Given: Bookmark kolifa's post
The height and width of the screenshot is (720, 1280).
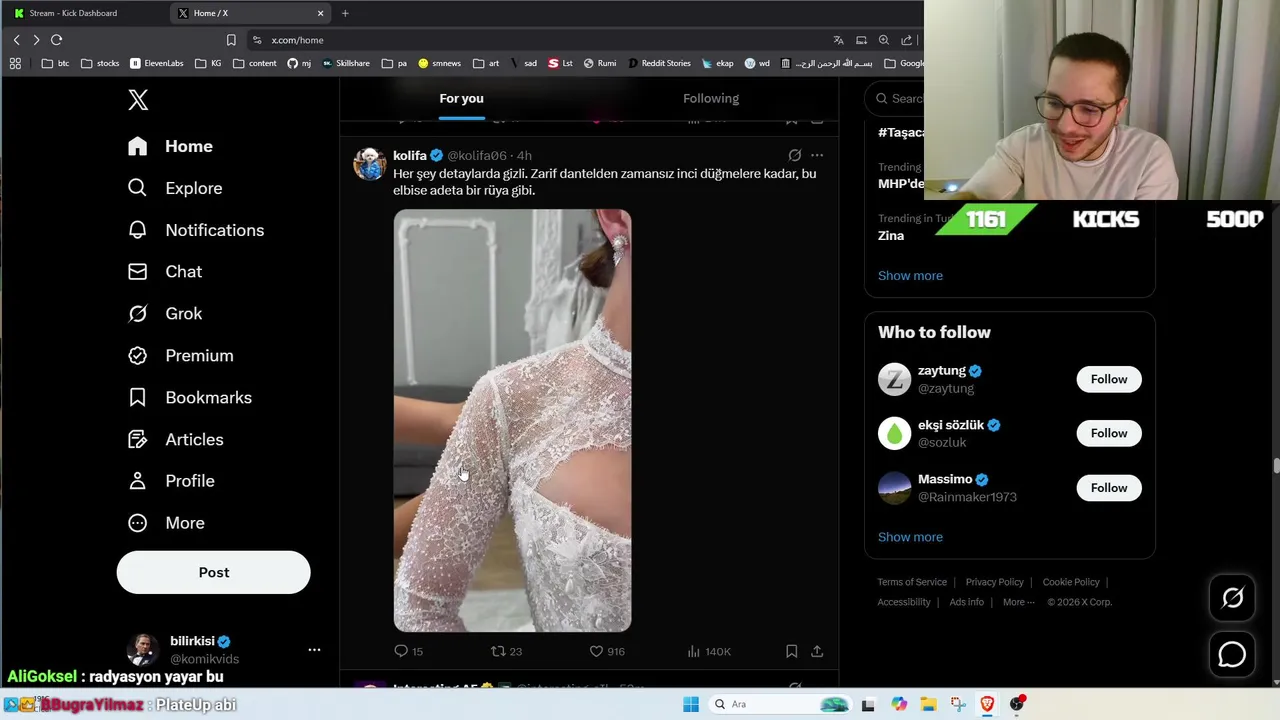Looking at the screenshot, I should tap(791, 651).
